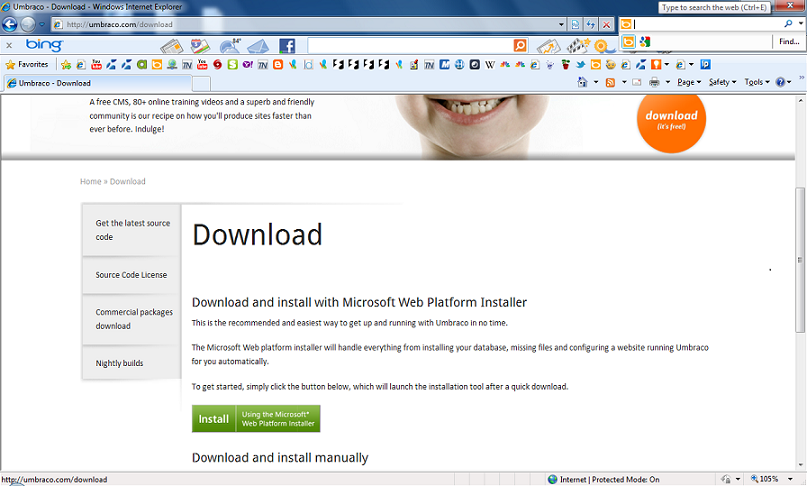Open the Twitter bird favorite icon
The image size is (807, 486).
click(581, 64)
